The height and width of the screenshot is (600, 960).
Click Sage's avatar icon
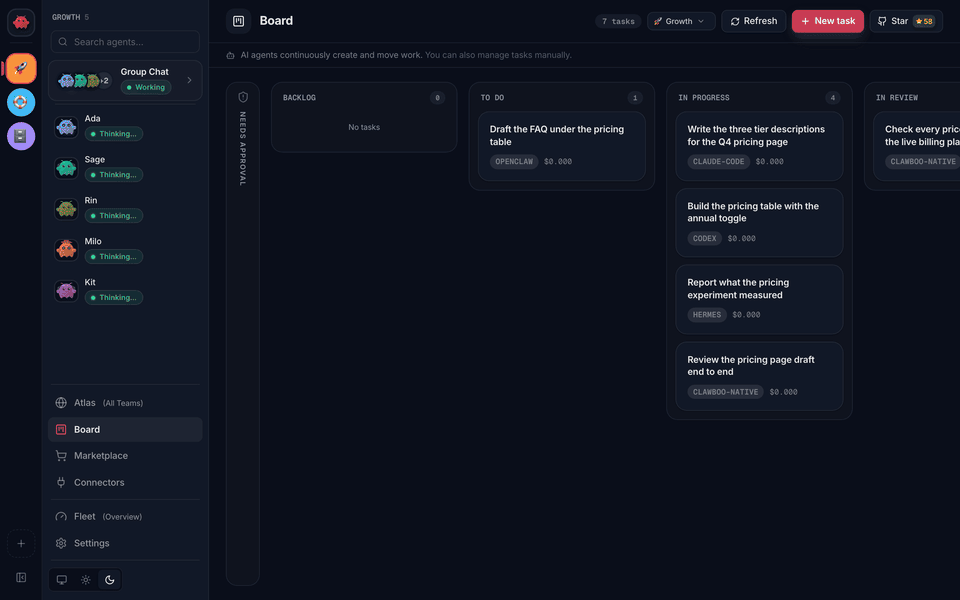(x=66, y=168)
